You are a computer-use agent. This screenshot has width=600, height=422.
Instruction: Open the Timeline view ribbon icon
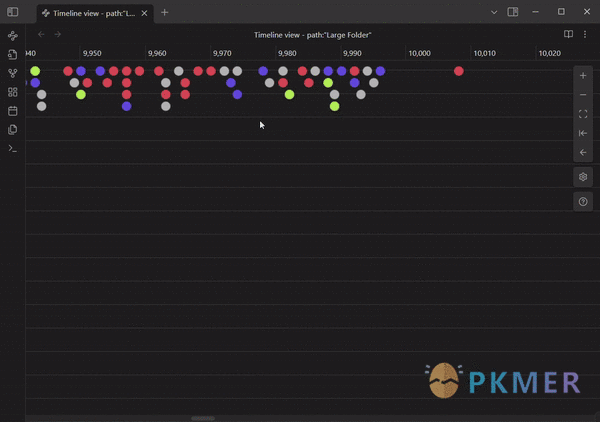13,36
